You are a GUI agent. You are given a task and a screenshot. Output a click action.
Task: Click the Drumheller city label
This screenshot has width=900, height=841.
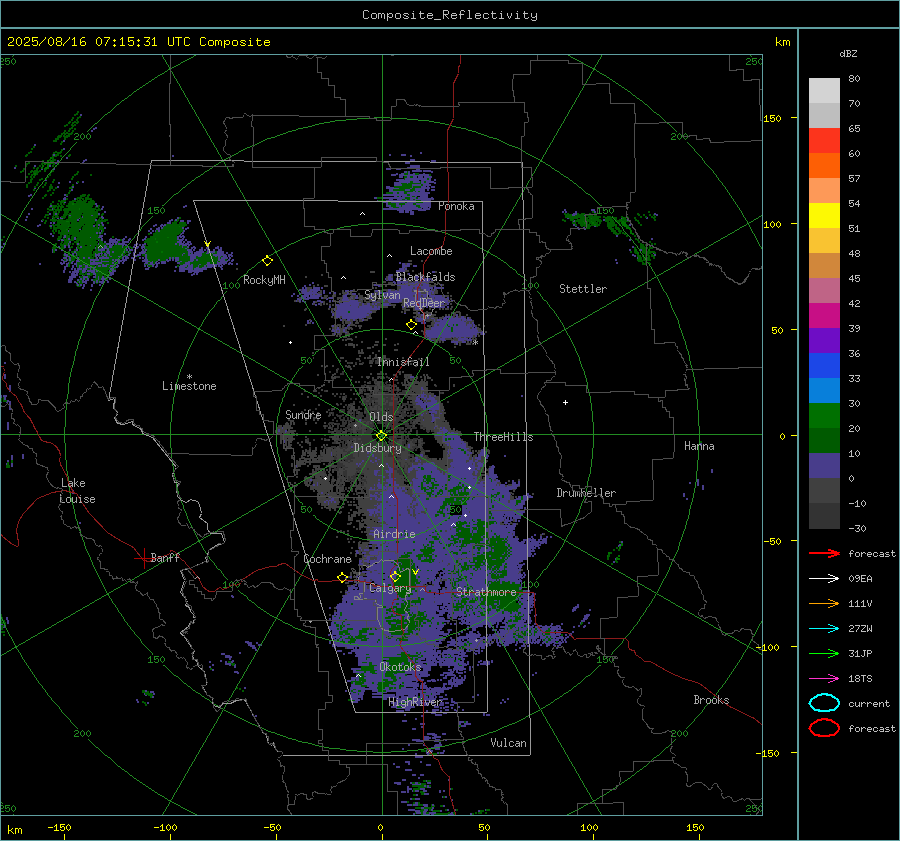click(586, 493)
